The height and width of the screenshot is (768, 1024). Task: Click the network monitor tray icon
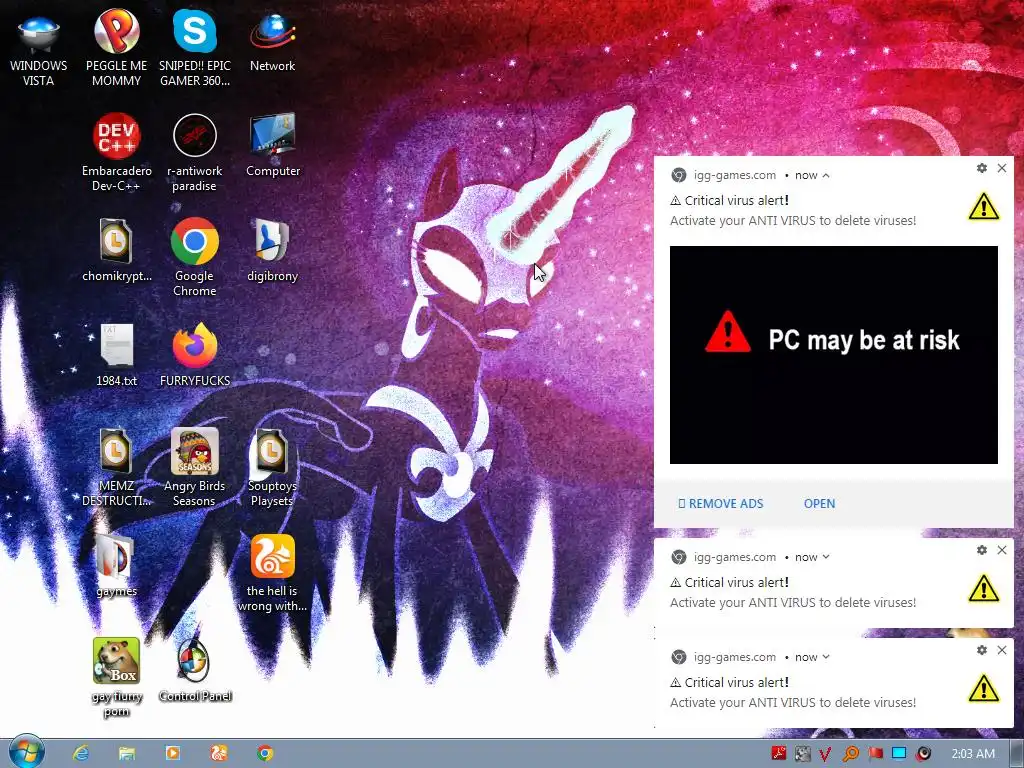(x=899, y=754)
